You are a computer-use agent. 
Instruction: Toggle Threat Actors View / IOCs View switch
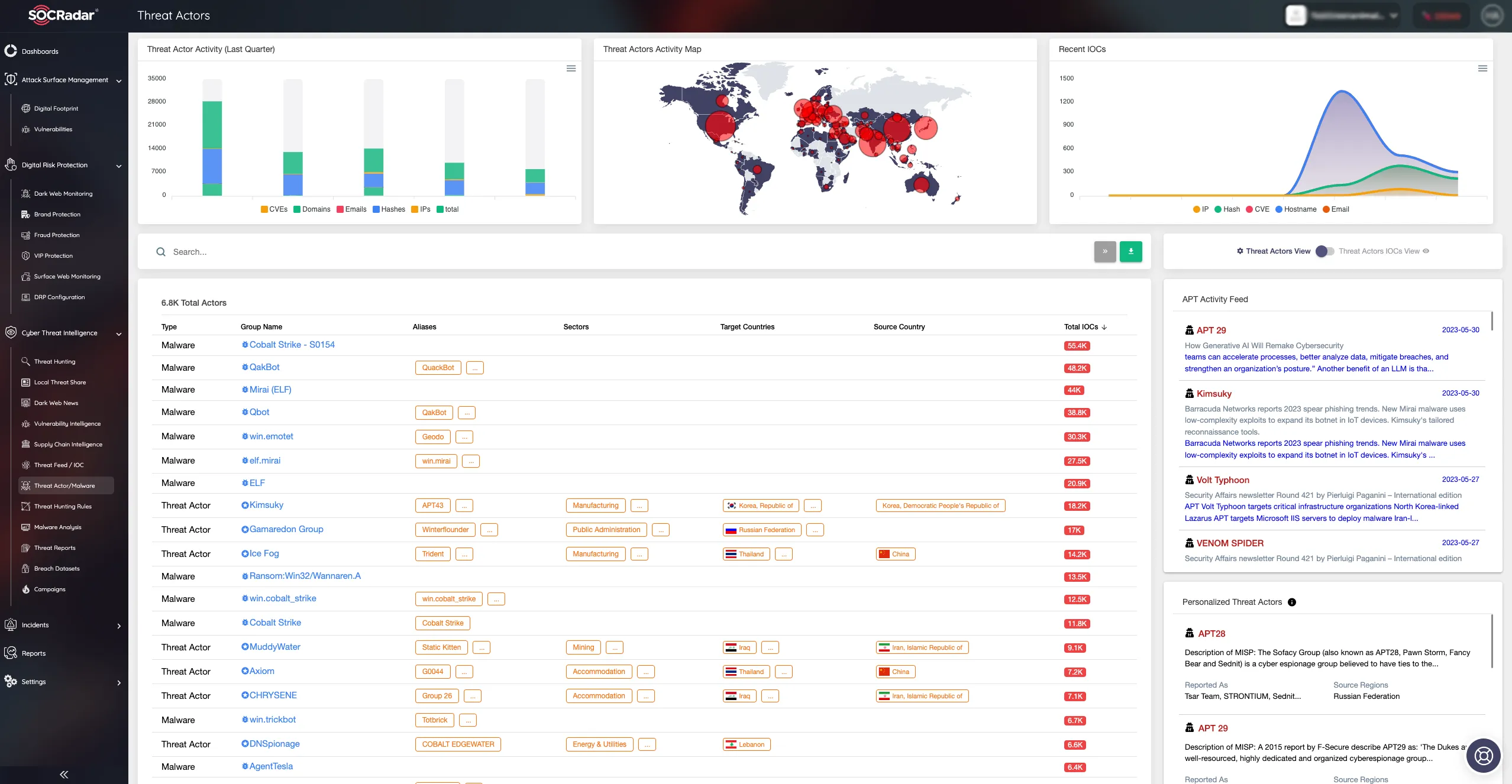1324,251
